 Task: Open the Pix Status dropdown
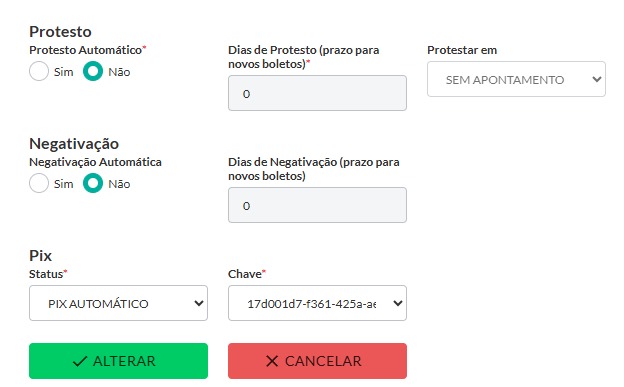pos(118,303)
